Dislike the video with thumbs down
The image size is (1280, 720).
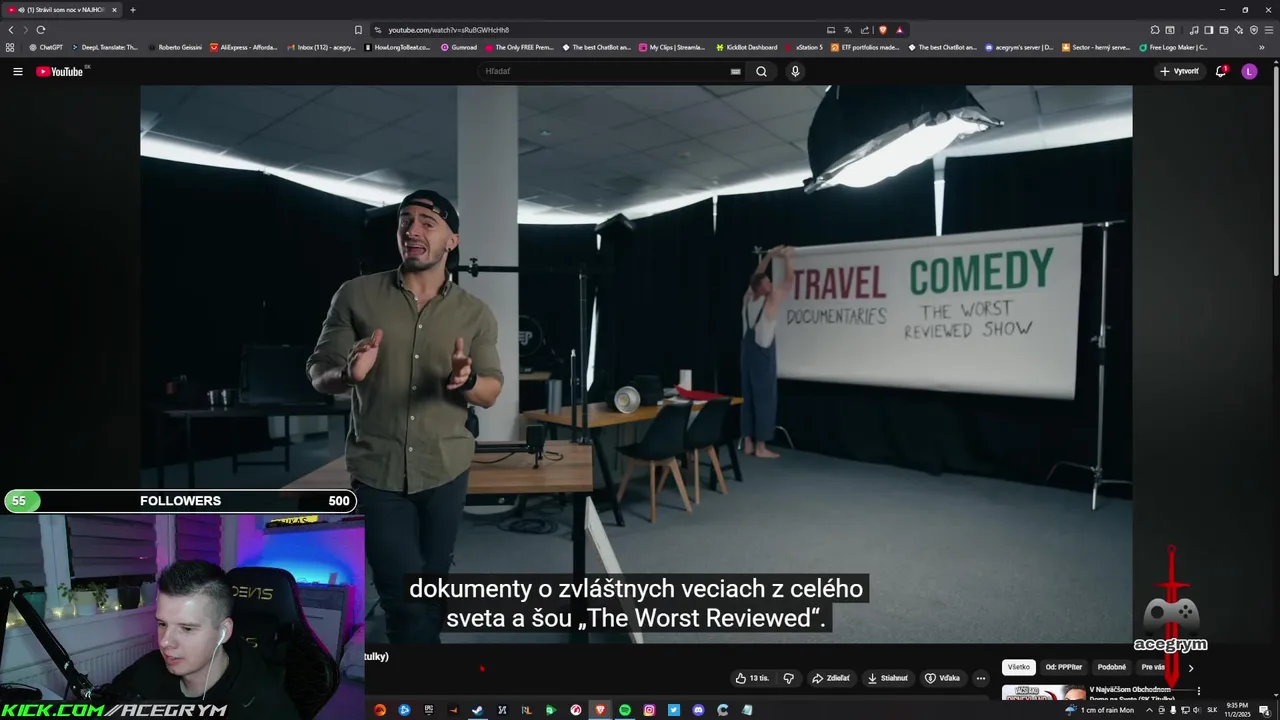coord(788,678)
